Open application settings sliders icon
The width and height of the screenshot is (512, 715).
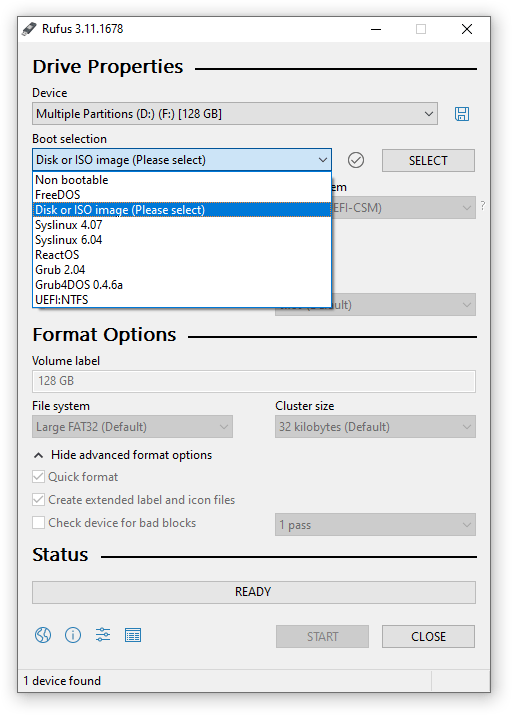click(103, 635)
